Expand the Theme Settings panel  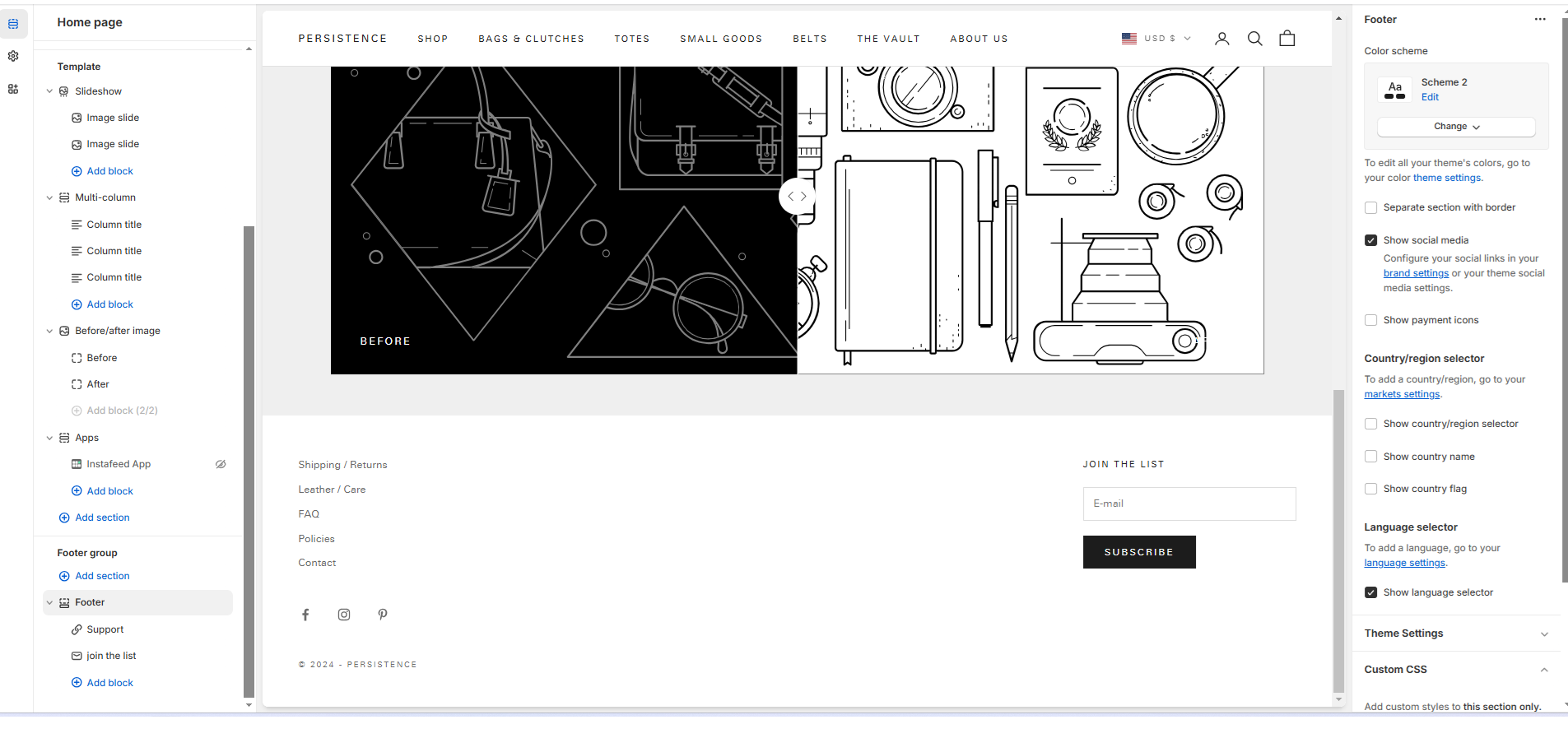tap(1456, 634)
